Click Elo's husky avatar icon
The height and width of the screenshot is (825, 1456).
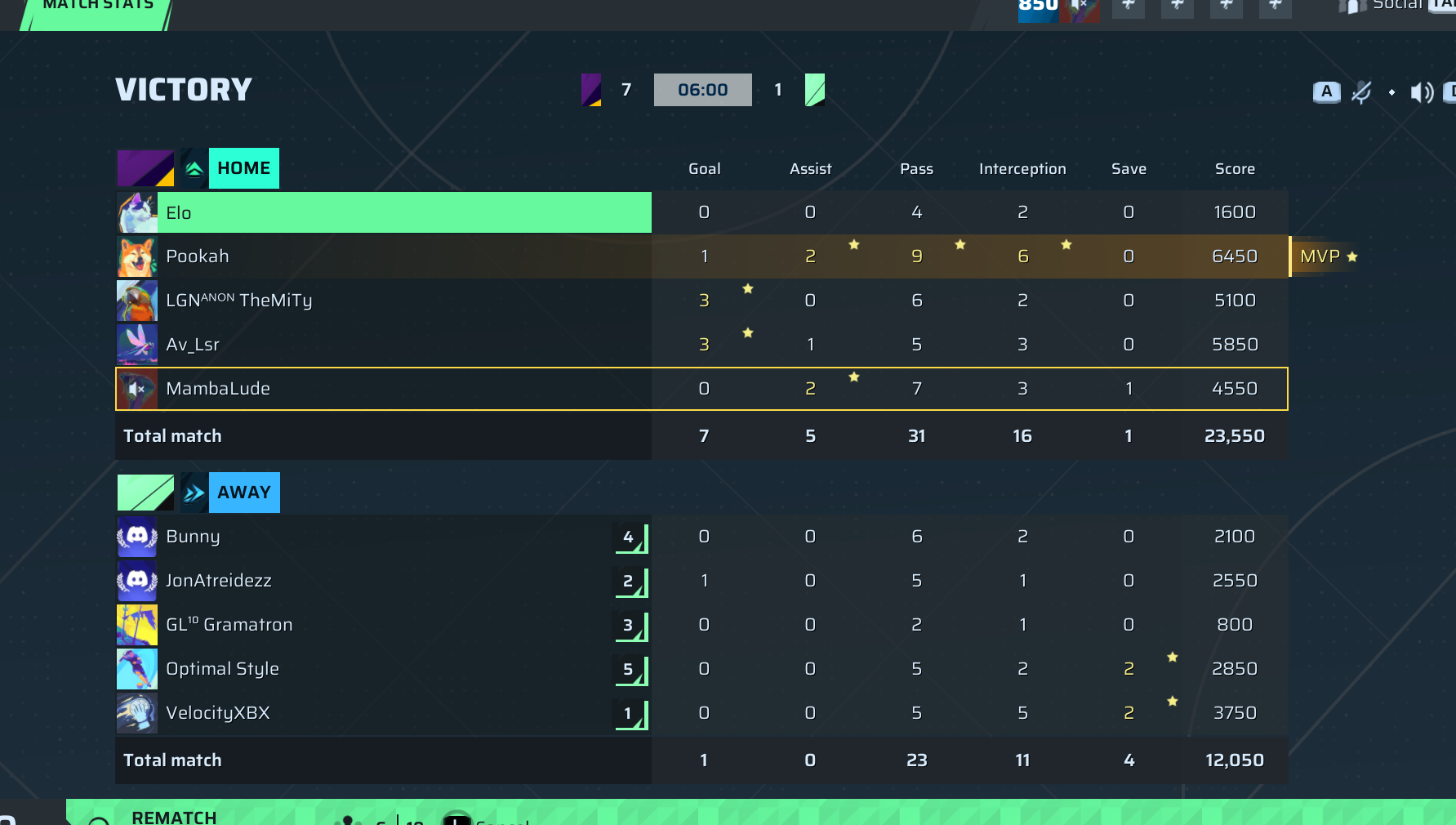pyautogui.click(x=137, y=212)
